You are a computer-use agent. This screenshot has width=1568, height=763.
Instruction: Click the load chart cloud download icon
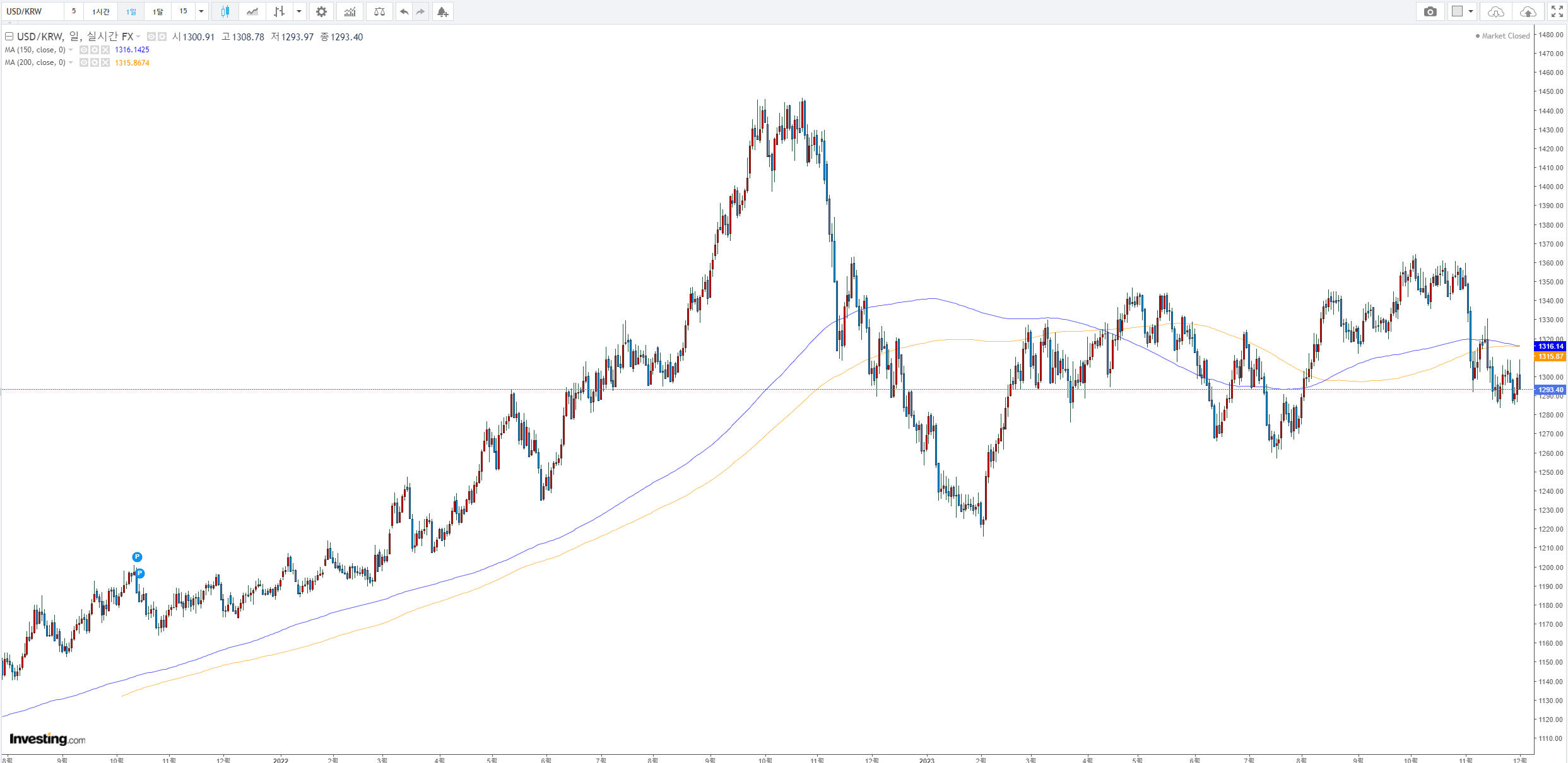click(x=1495, y=11)
